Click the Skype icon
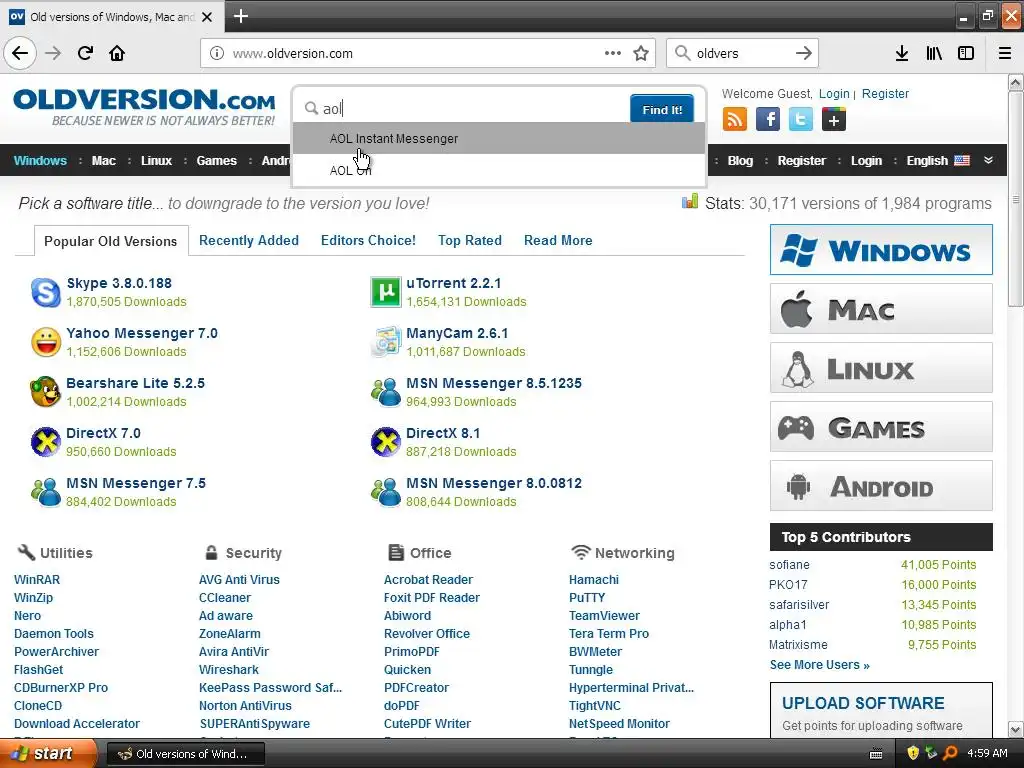 (46, 292)
